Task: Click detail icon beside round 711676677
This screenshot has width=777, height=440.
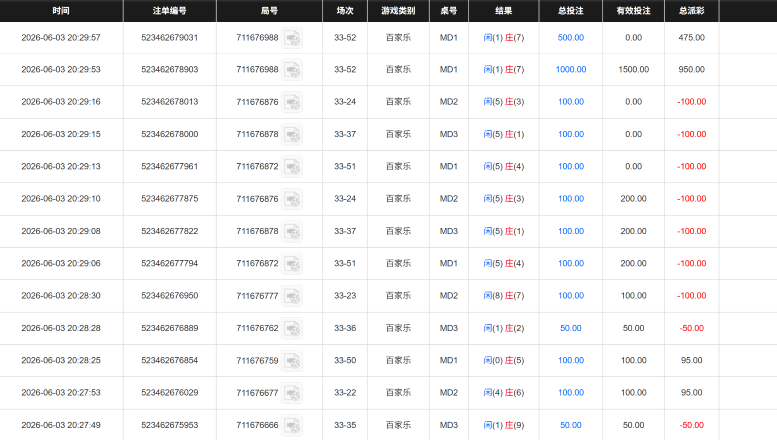Action: click(x=292, y=393)
